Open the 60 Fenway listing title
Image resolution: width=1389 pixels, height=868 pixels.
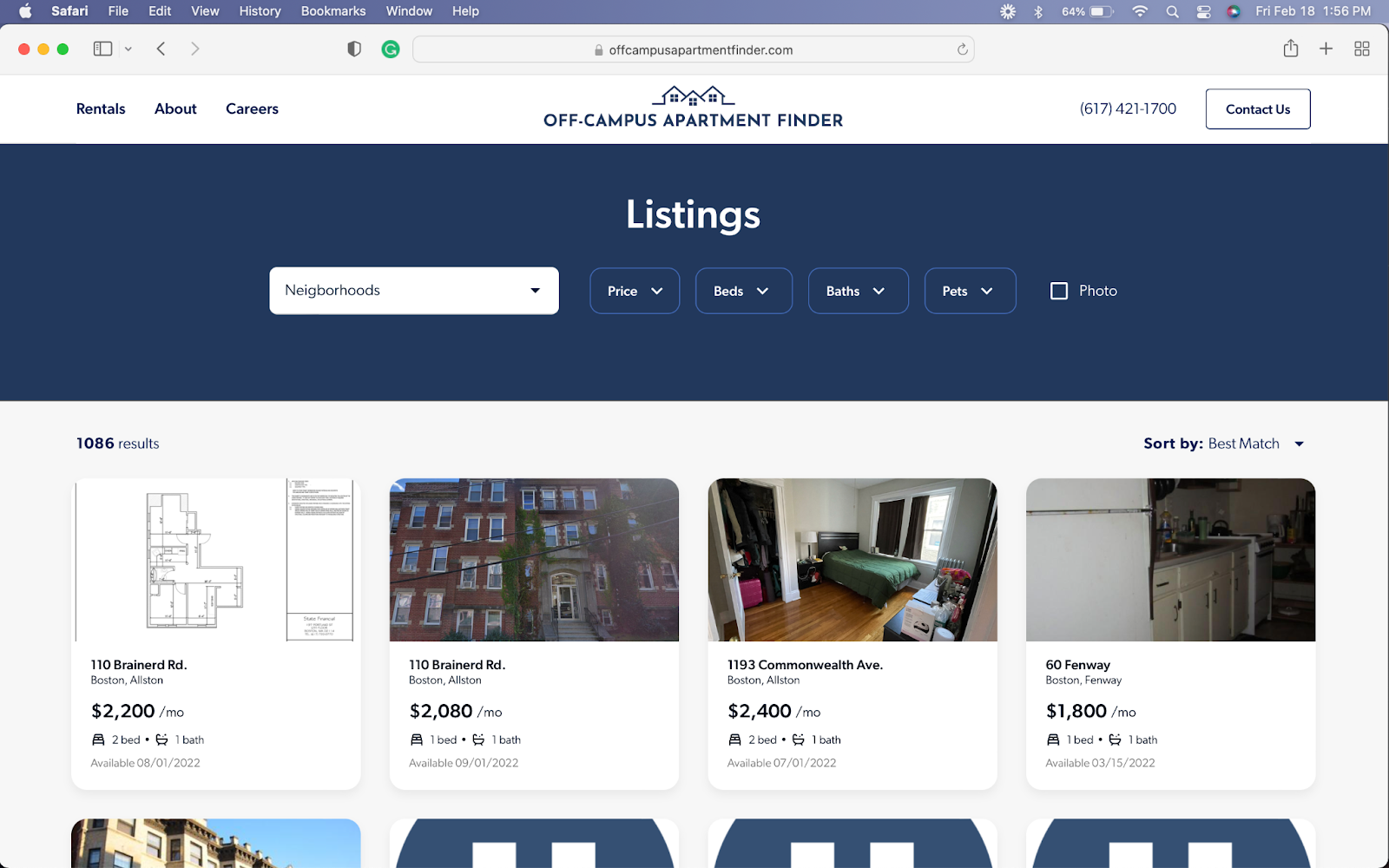(1077, 665)
